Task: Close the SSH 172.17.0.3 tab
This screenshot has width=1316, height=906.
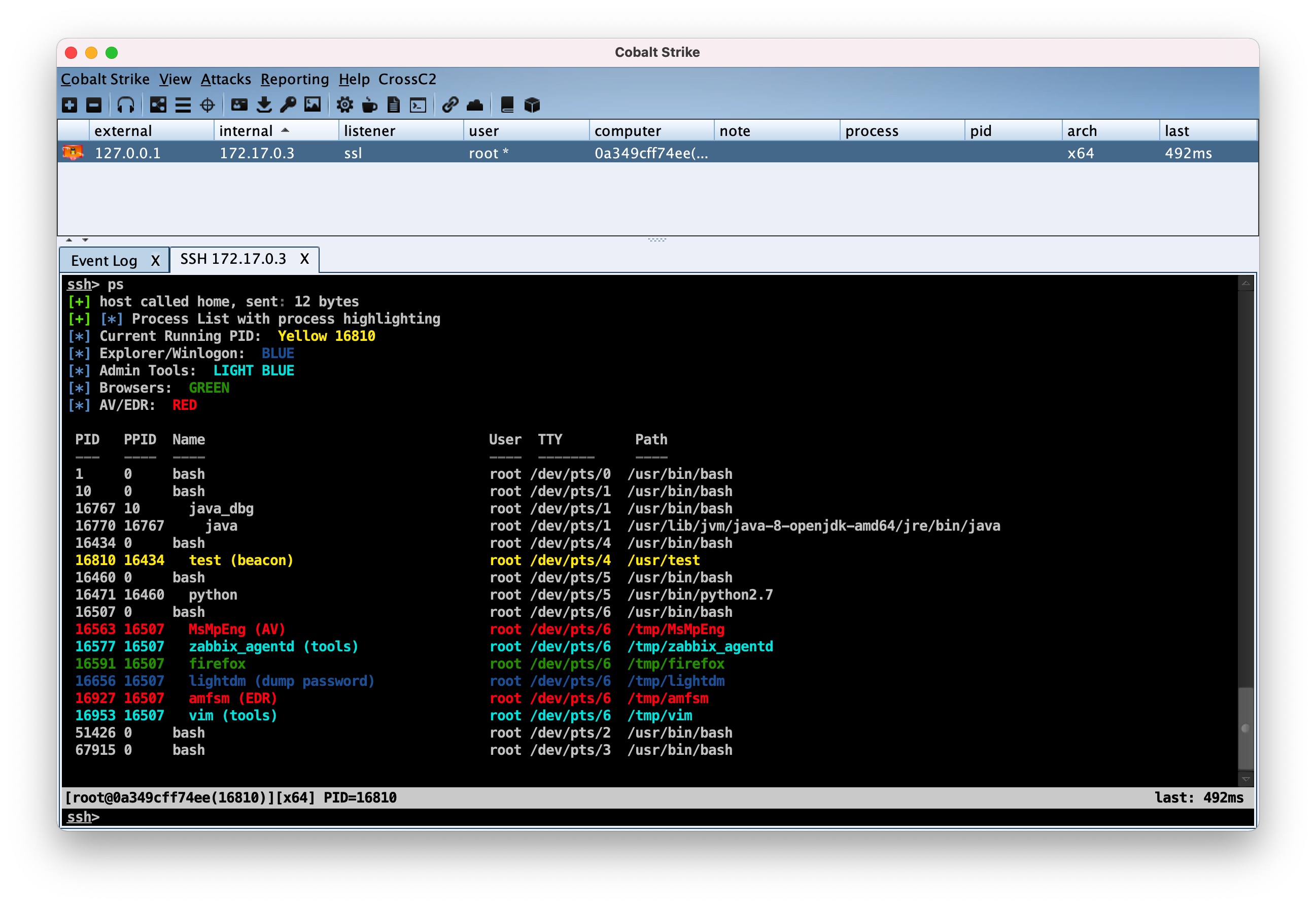Action: (x=304, y=259)
